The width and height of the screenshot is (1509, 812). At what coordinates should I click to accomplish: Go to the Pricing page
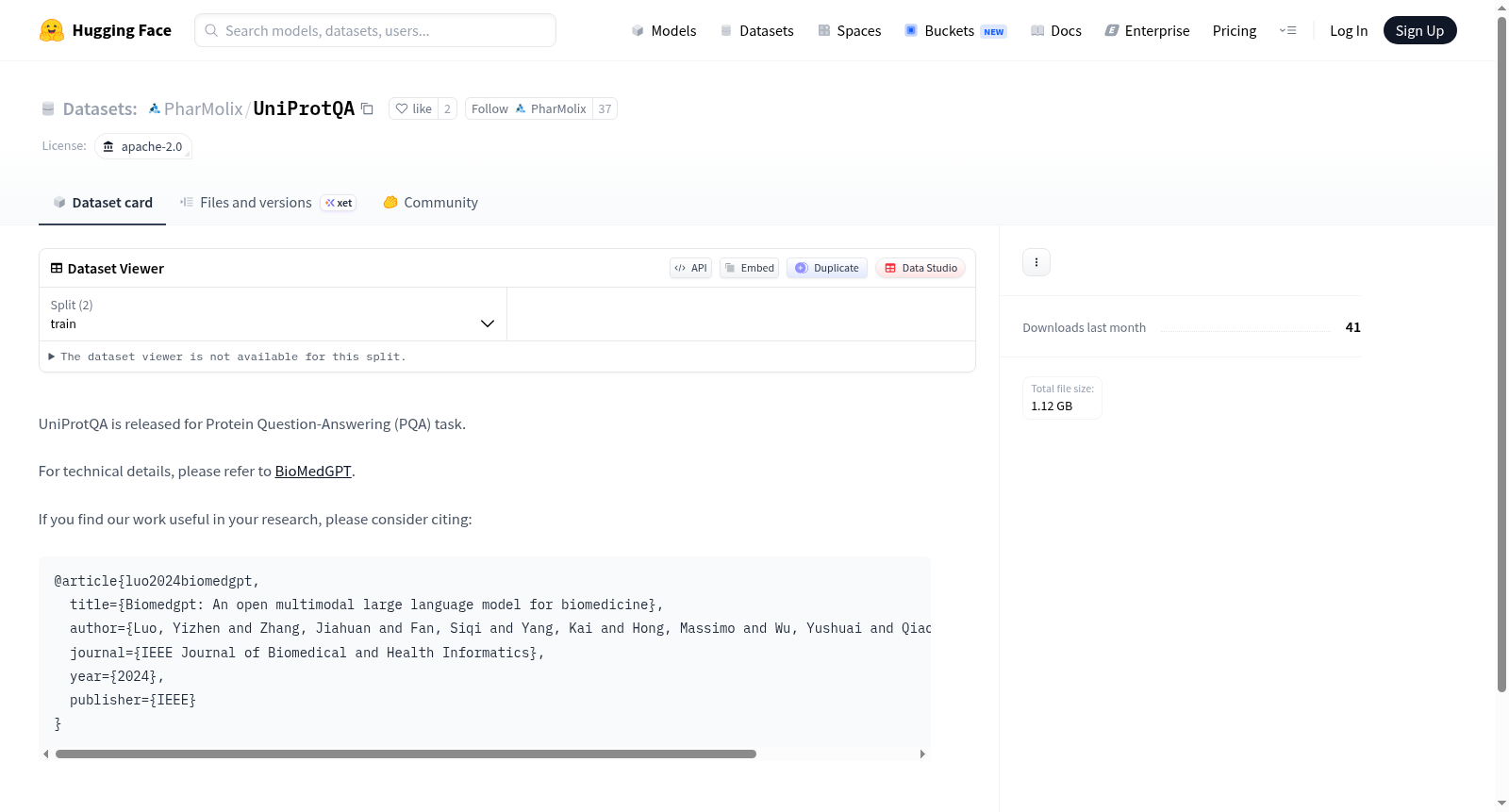point(1235,30)
